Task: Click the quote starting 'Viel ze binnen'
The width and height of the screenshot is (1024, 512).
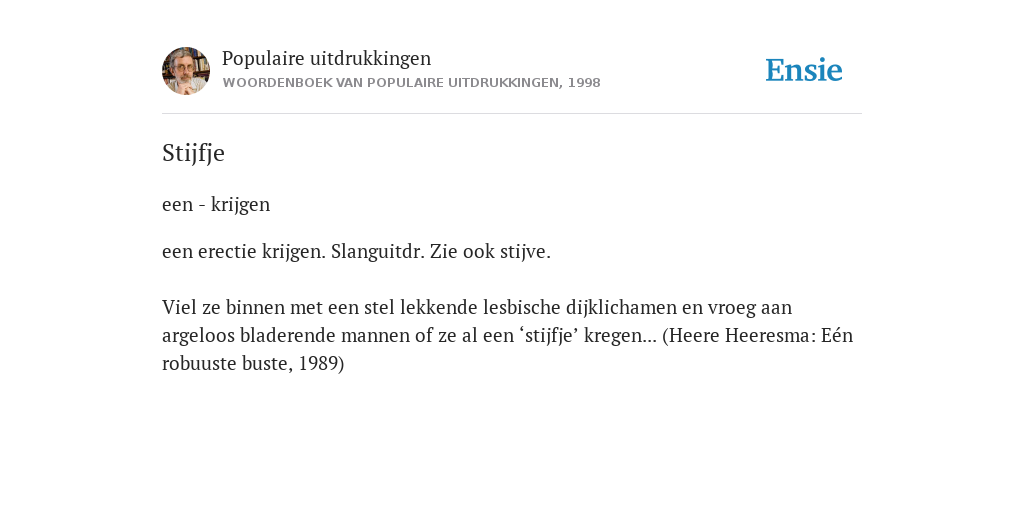Action: click(507, 335)
